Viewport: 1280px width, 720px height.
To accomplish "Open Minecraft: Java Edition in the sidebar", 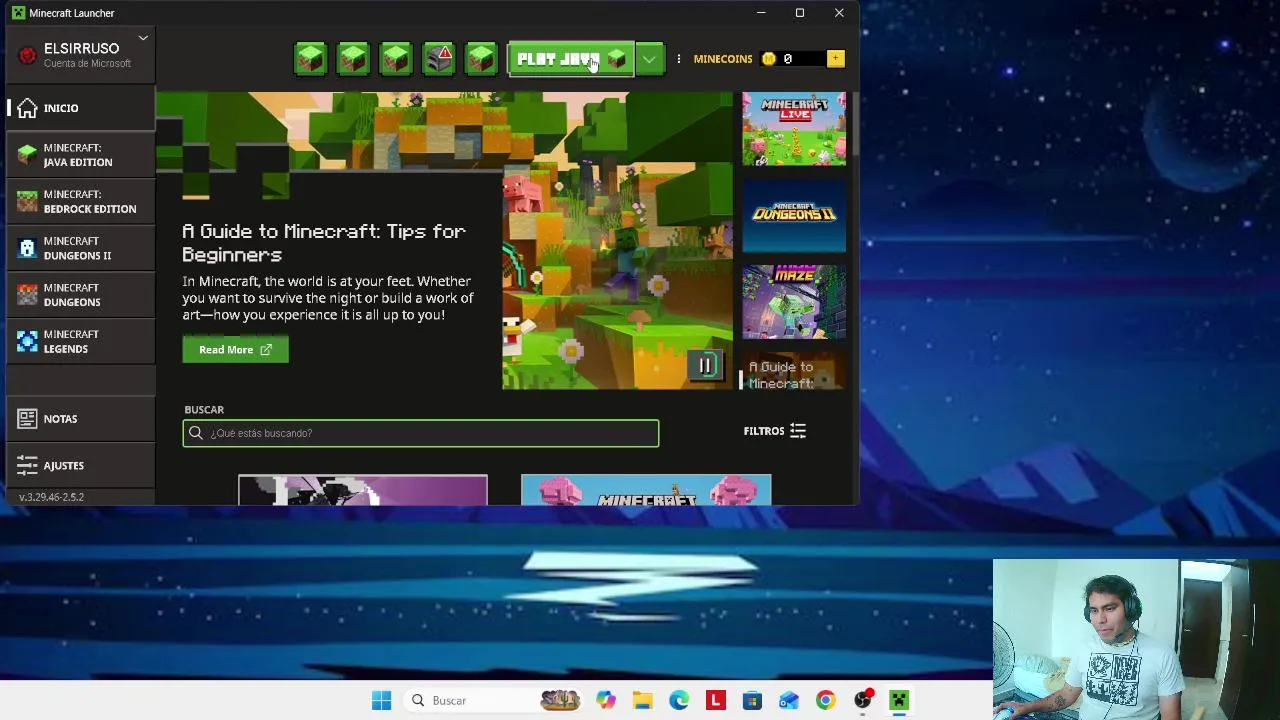I will pos(81,155).
